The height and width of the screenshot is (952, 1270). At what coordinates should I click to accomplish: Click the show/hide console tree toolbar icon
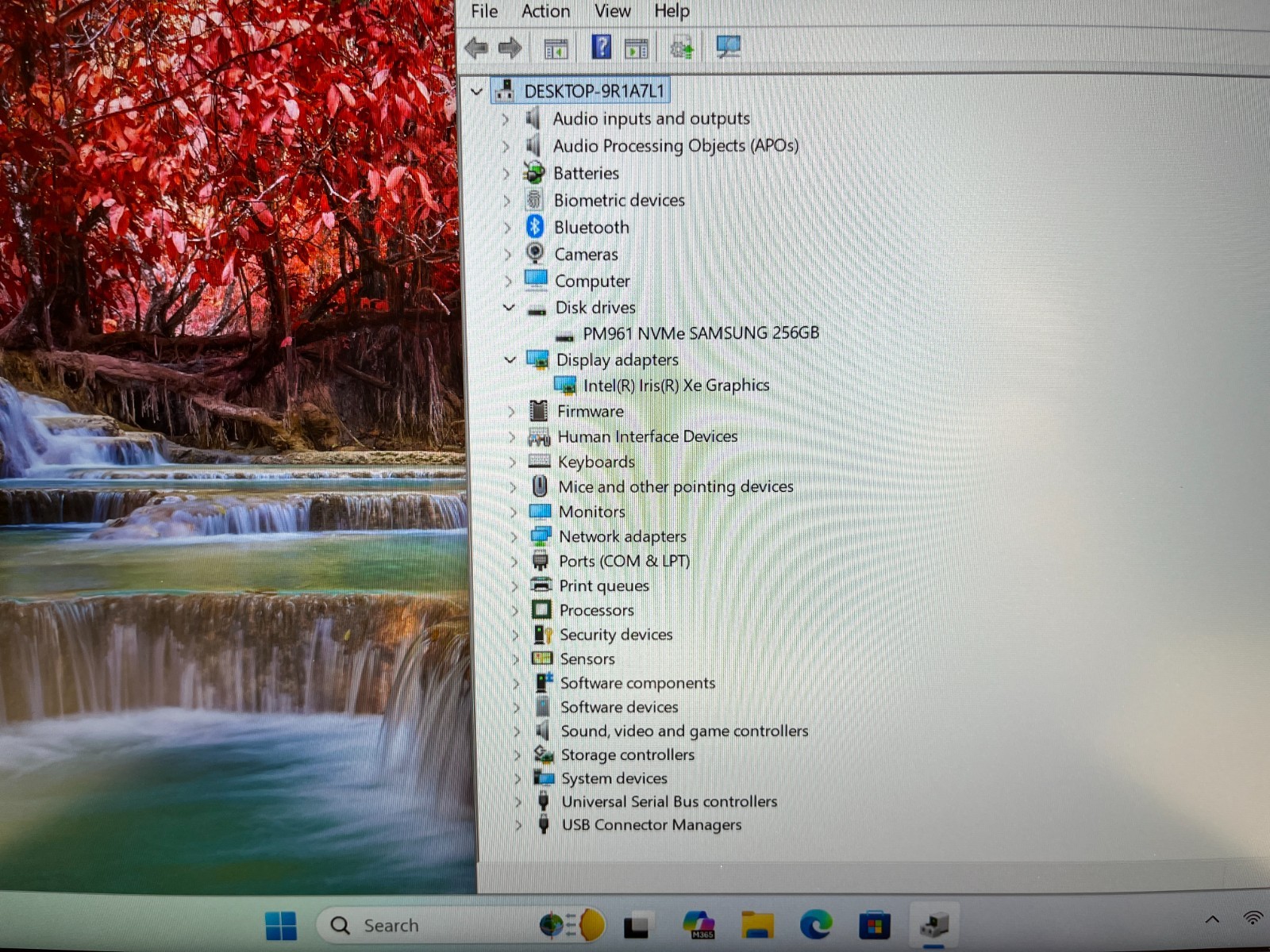tap(556, 49)
